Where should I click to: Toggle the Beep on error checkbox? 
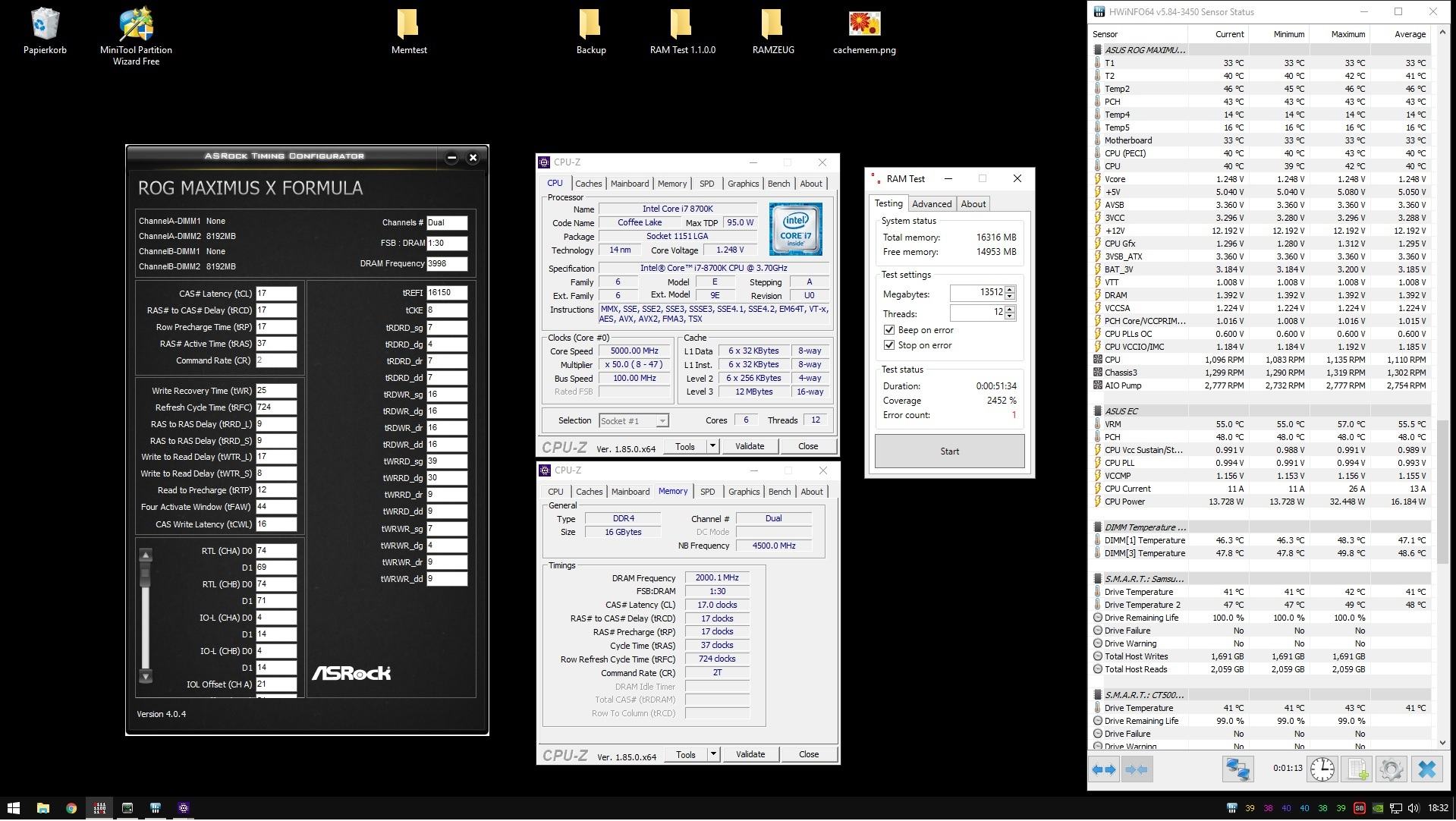pos(889,330)
